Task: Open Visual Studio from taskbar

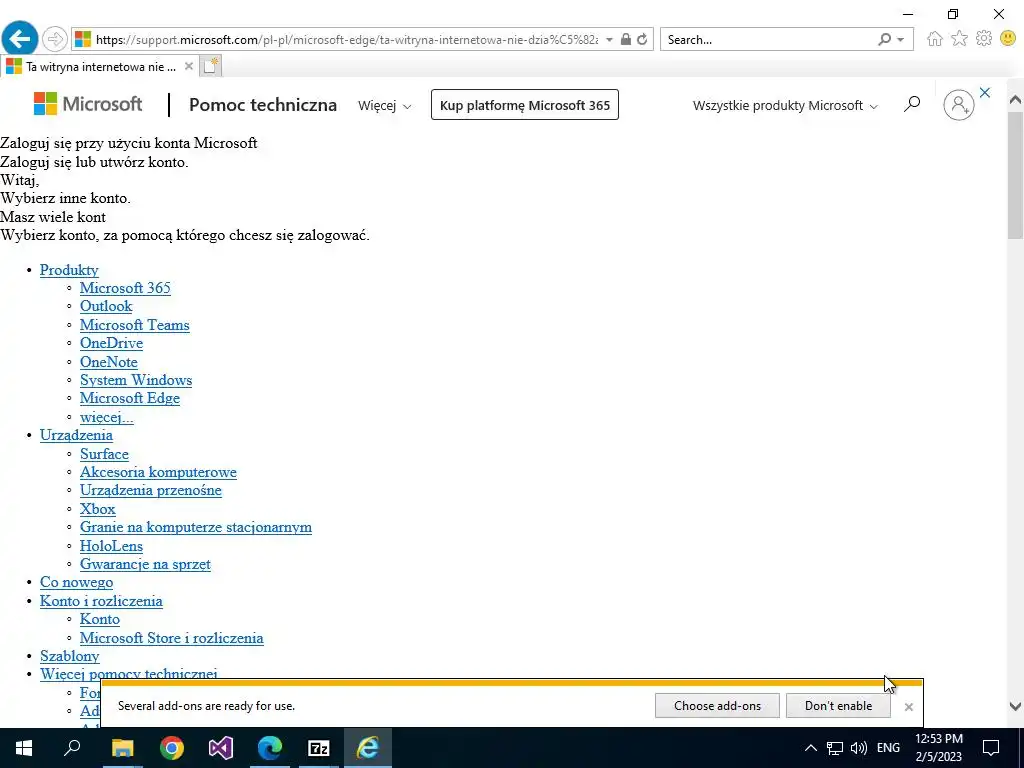Action: tap(221, 748)
